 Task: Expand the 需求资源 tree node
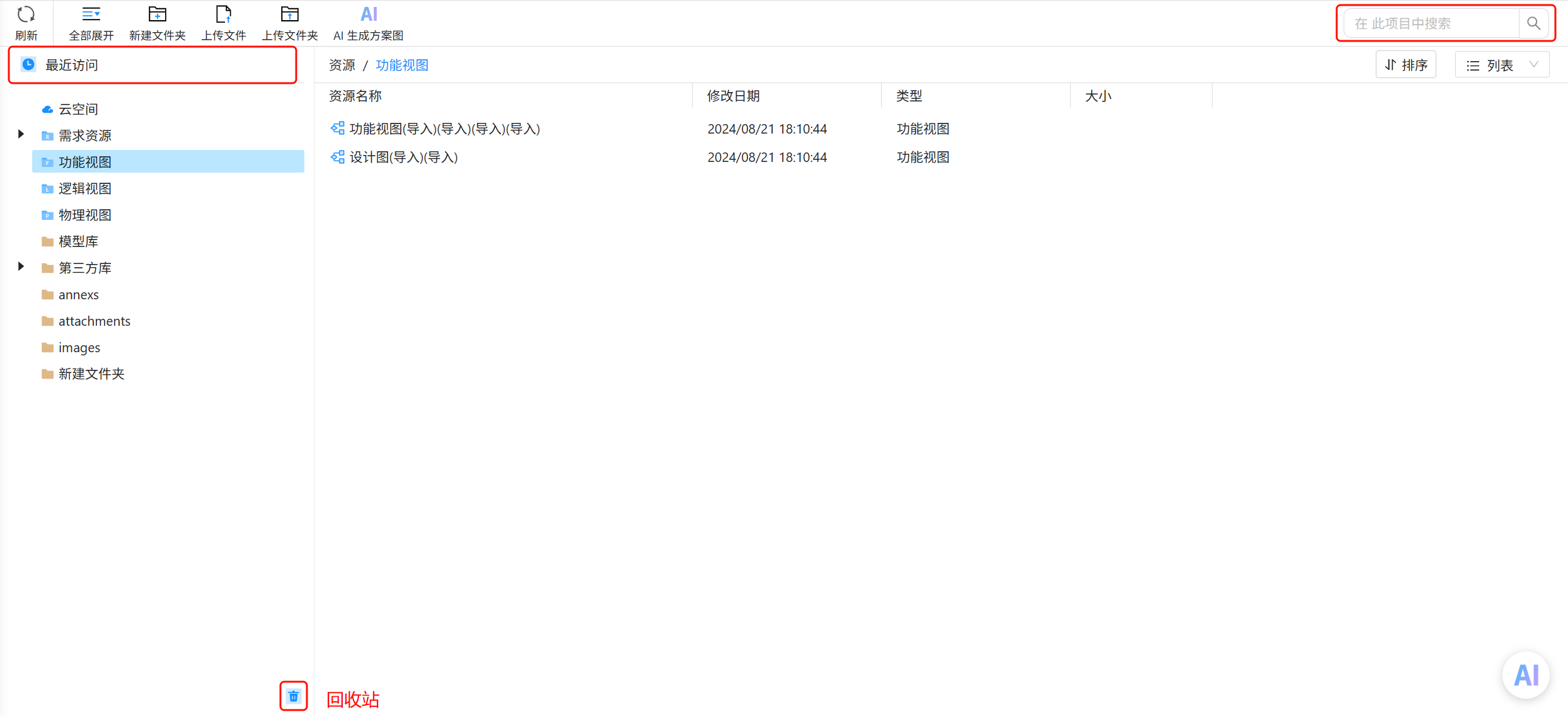pos(21,134)
